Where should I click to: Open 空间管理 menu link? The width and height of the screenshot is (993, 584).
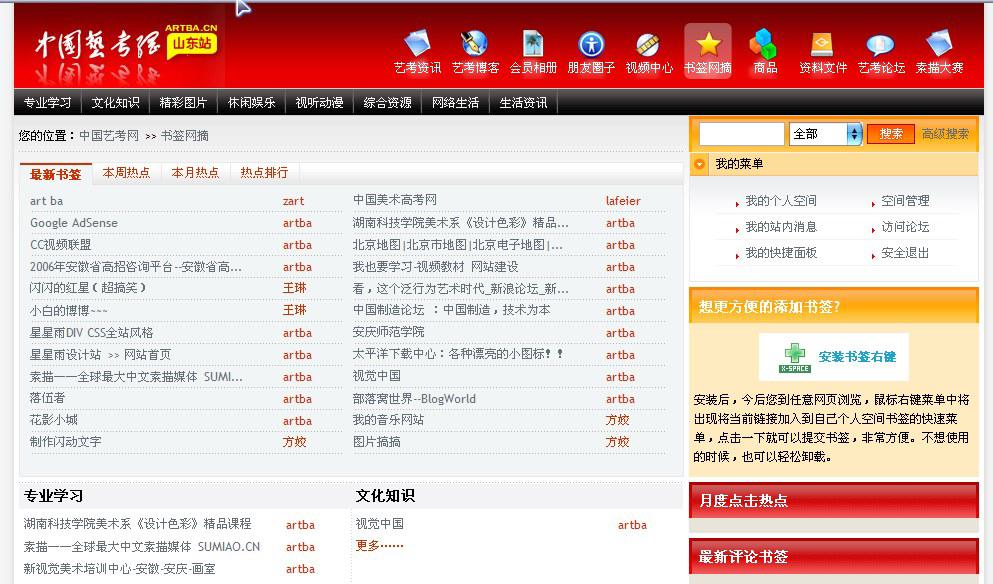905,201
